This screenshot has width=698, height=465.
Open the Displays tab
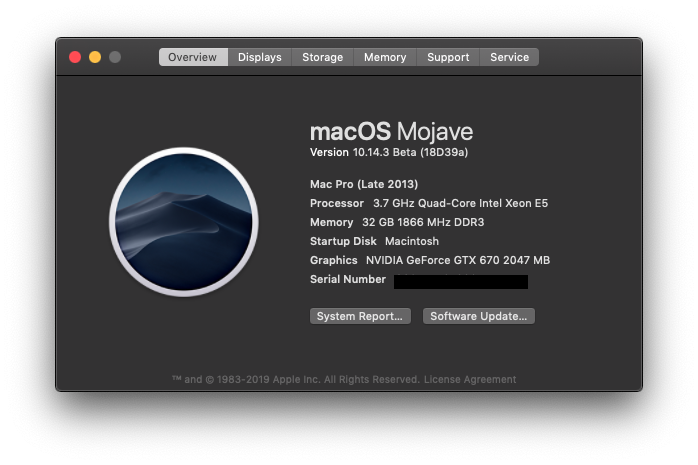[x=260, y=57]
